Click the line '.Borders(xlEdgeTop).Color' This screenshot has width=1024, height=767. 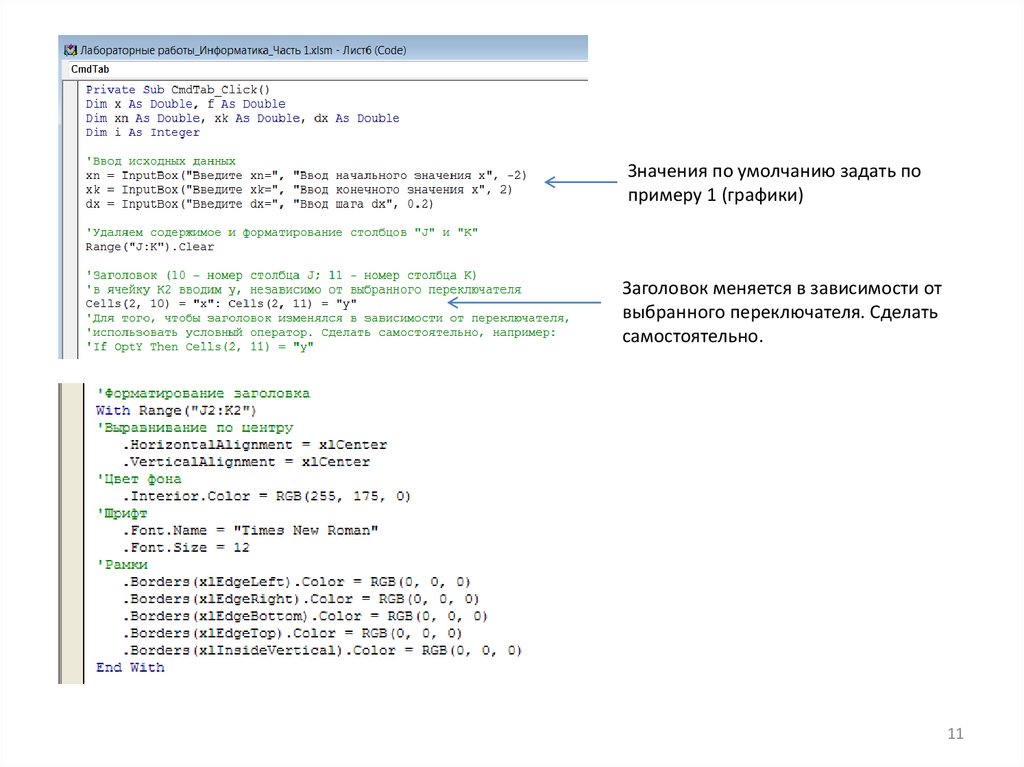[x=293, y=633]
